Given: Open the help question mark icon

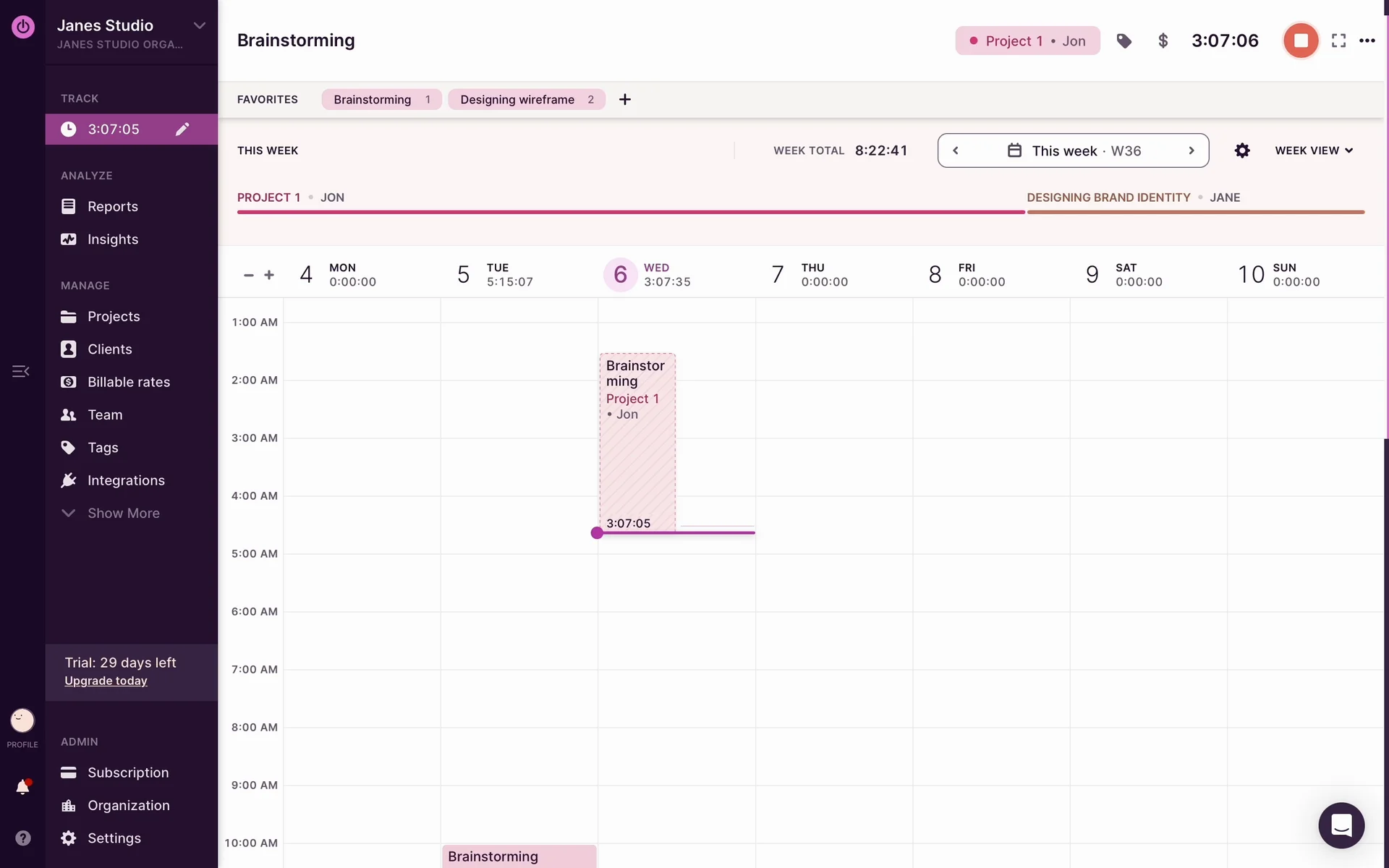Looking at the screenshot, I should [x=23, y=838].
